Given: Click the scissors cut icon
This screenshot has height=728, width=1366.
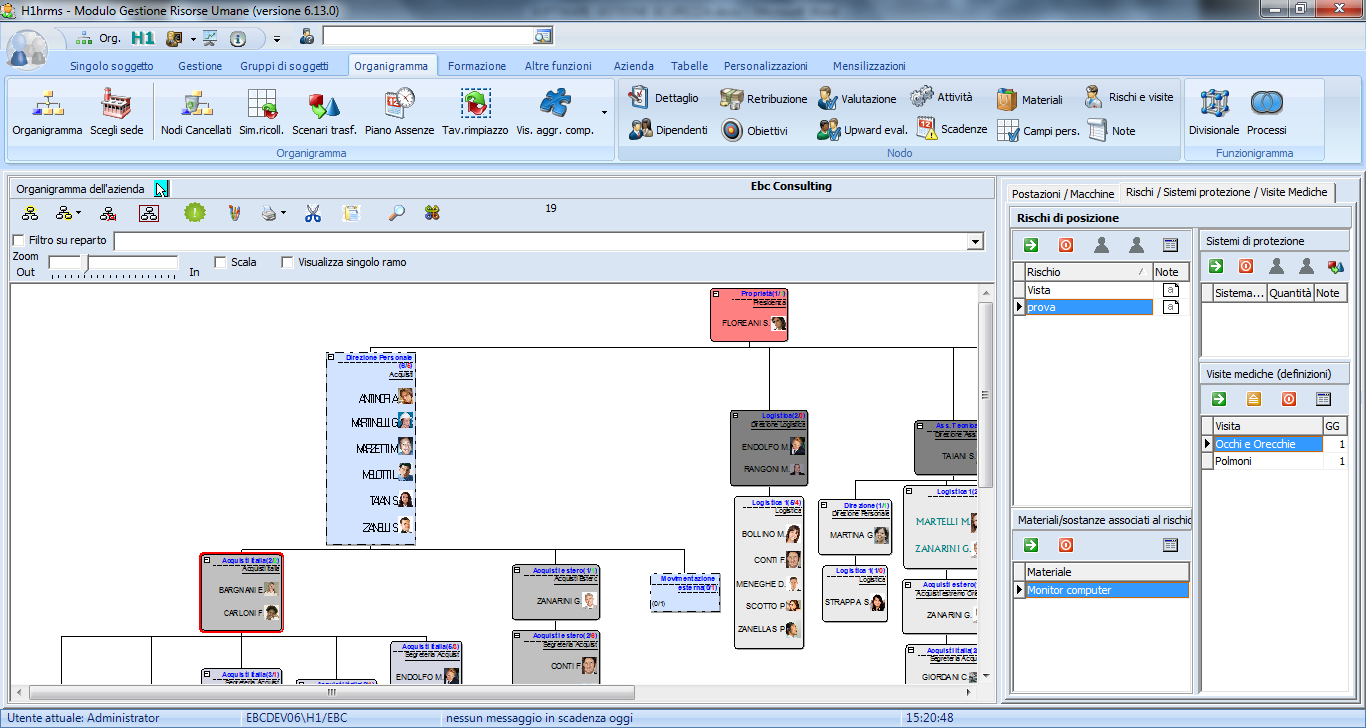Looking at the screenshot, I should coord(313,212).
